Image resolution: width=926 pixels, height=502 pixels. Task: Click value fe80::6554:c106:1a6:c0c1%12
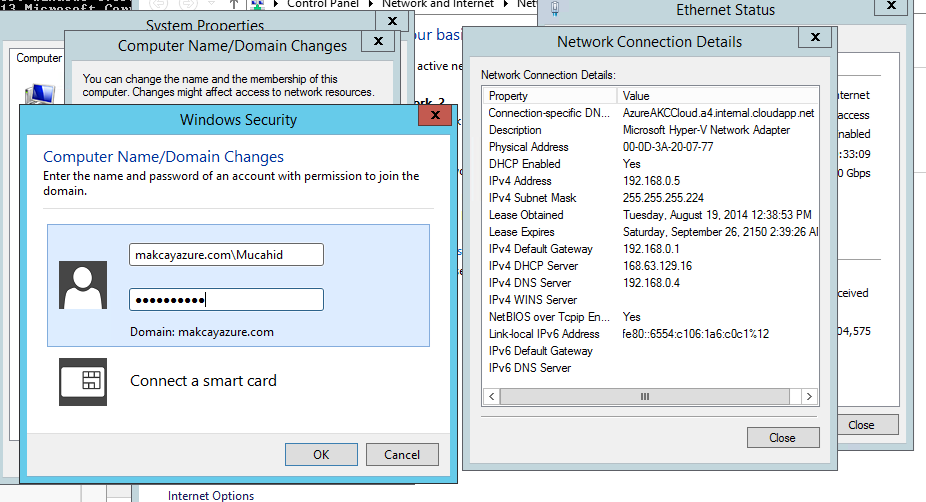(x=696, y=334)
